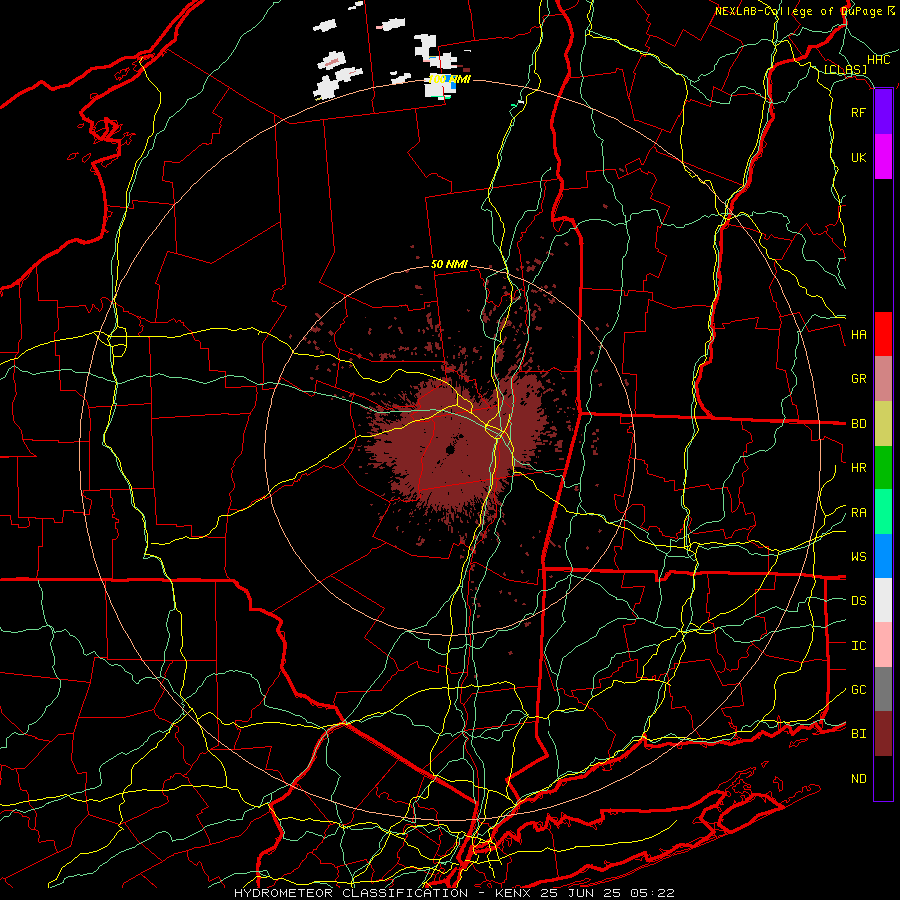Click the HYDROMETEOR CLASSIFICATION title text
Image resolution: width=900 pixels, height=900 pixels.
pos(351,893)
